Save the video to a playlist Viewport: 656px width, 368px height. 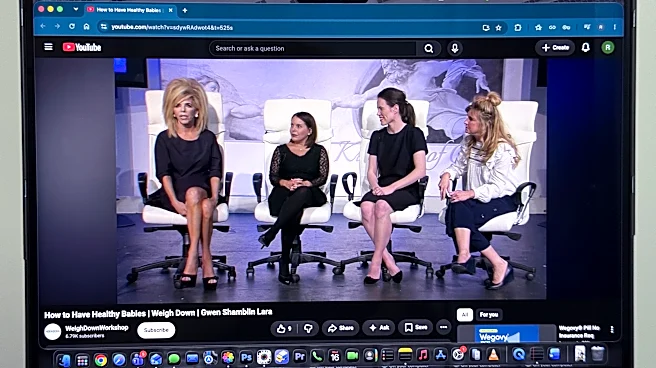click(415, 327)
